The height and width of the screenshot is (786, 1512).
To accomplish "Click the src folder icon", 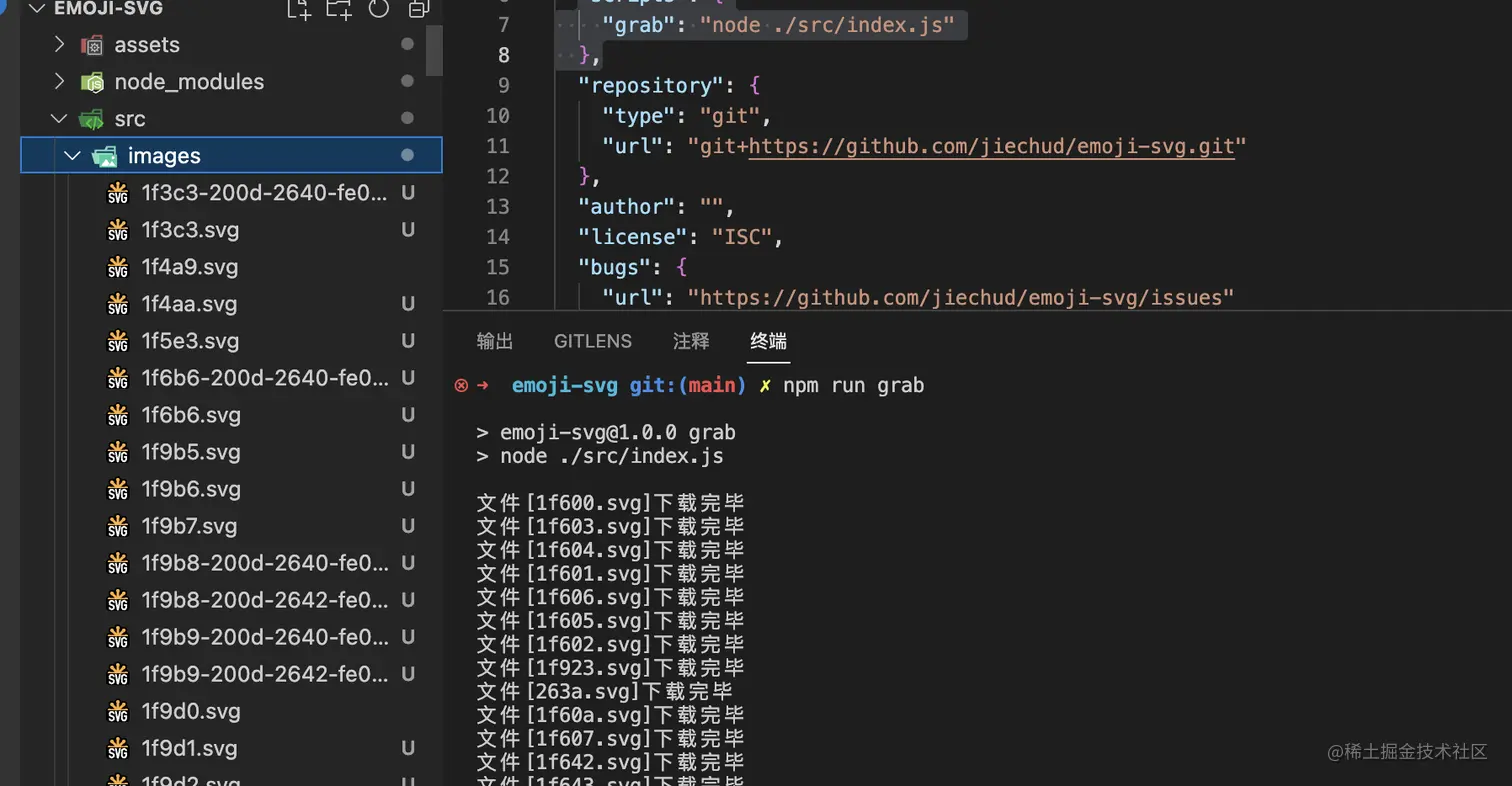I will [92, 119].
